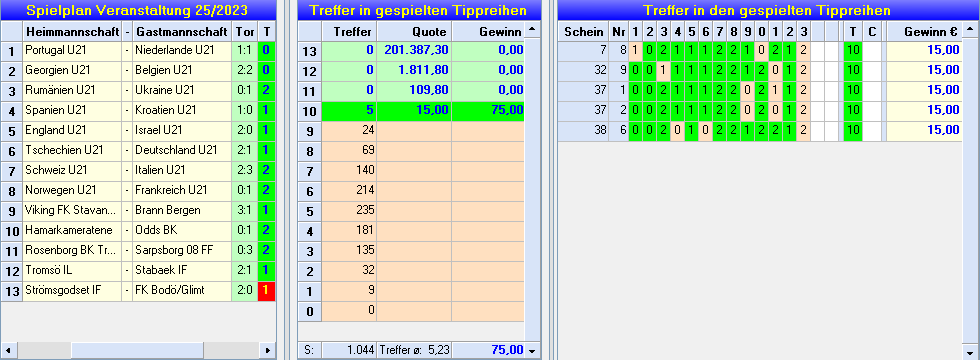Click hit count 181 in row 4
This screenshot has width=980, height=360.
coord(349,231)
